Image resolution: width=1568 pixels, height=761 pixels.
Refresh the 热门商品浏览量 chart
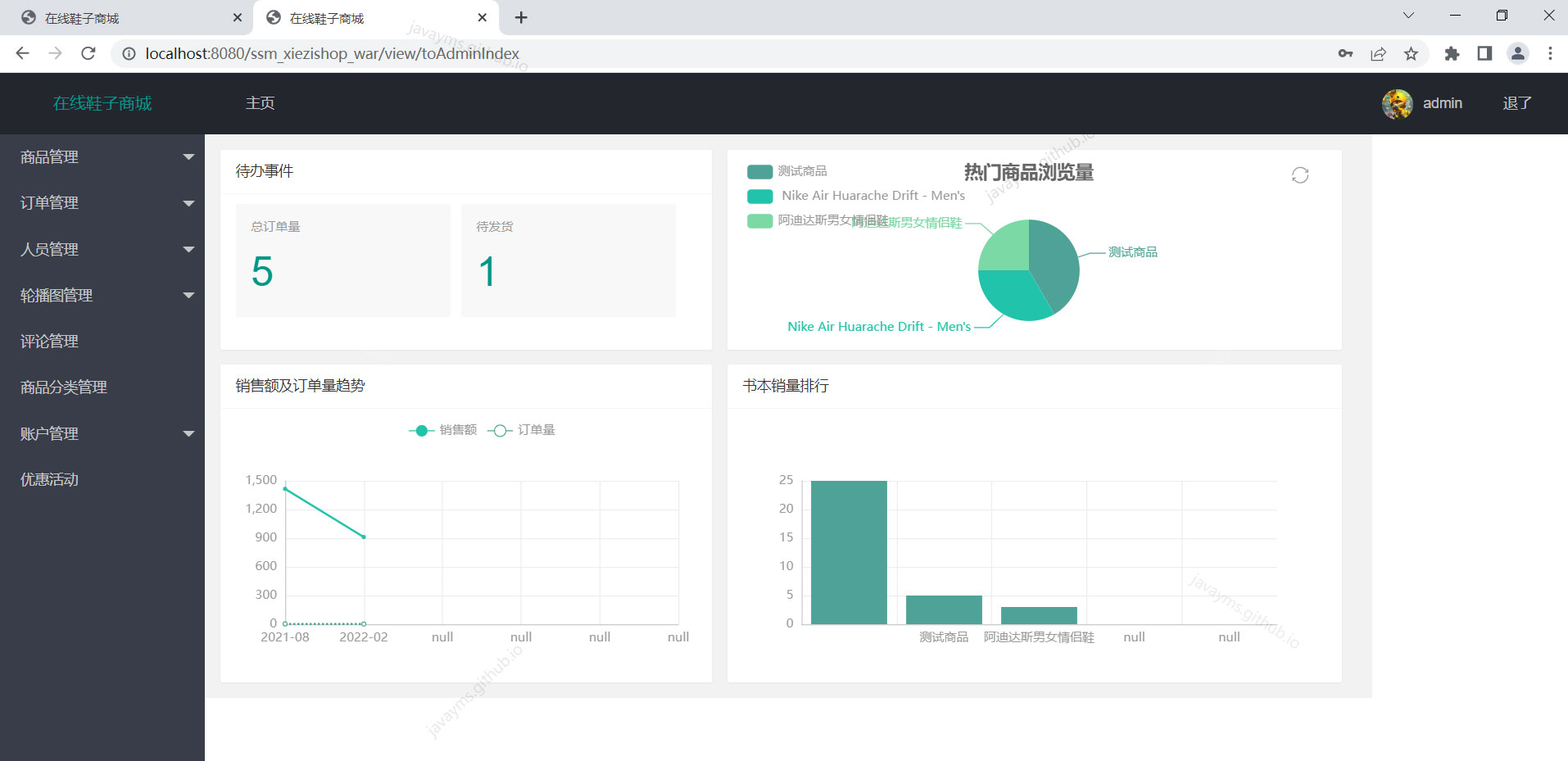(1300, 174)
